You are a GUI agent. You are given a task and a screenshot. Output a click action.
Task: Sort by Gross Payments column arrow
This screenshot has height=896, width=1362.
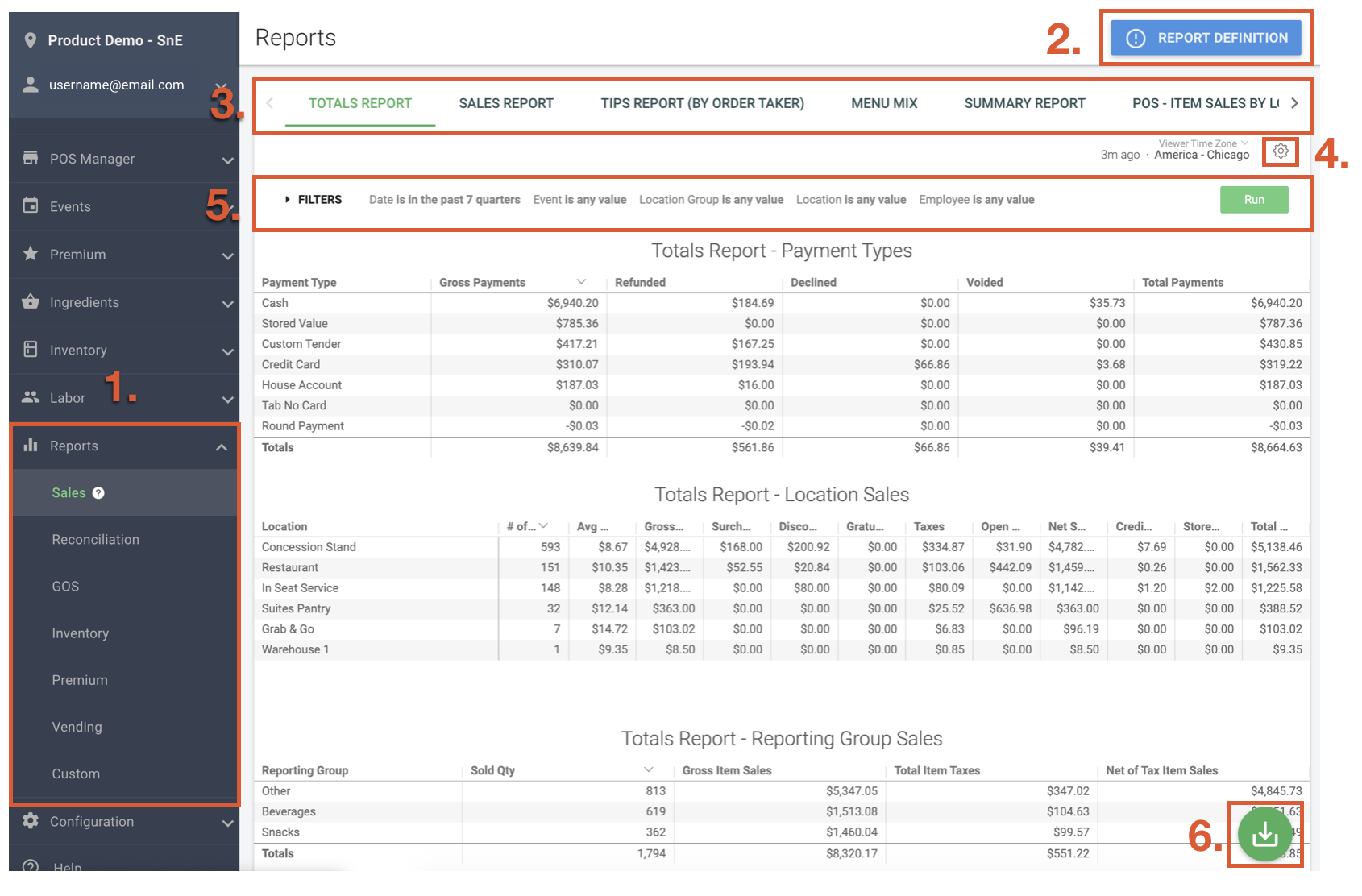(x=581, y=281)
